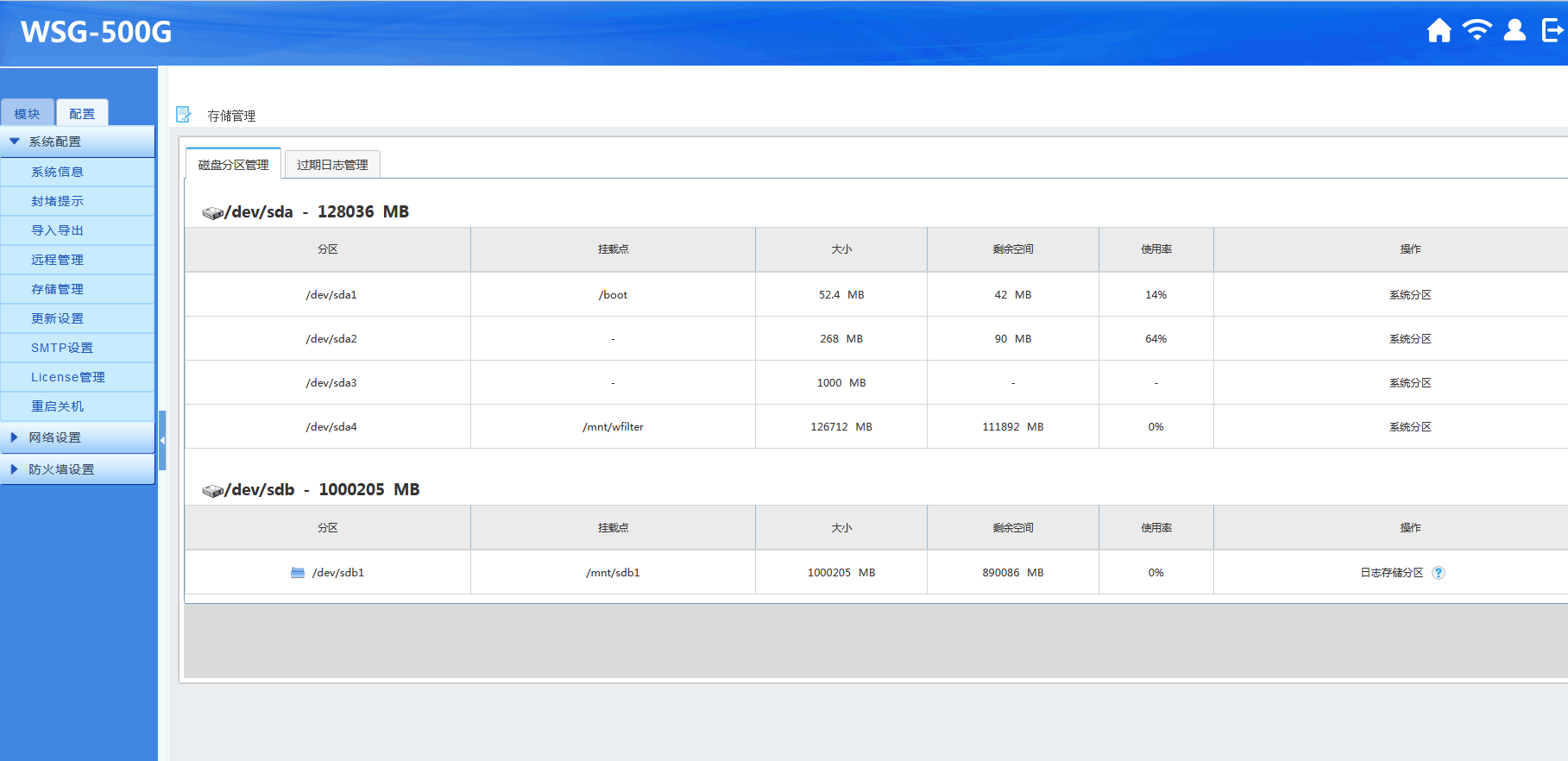1568x761 pixels.
Task: Expand the 网络设置 section
Action: (x=54, y=437)
